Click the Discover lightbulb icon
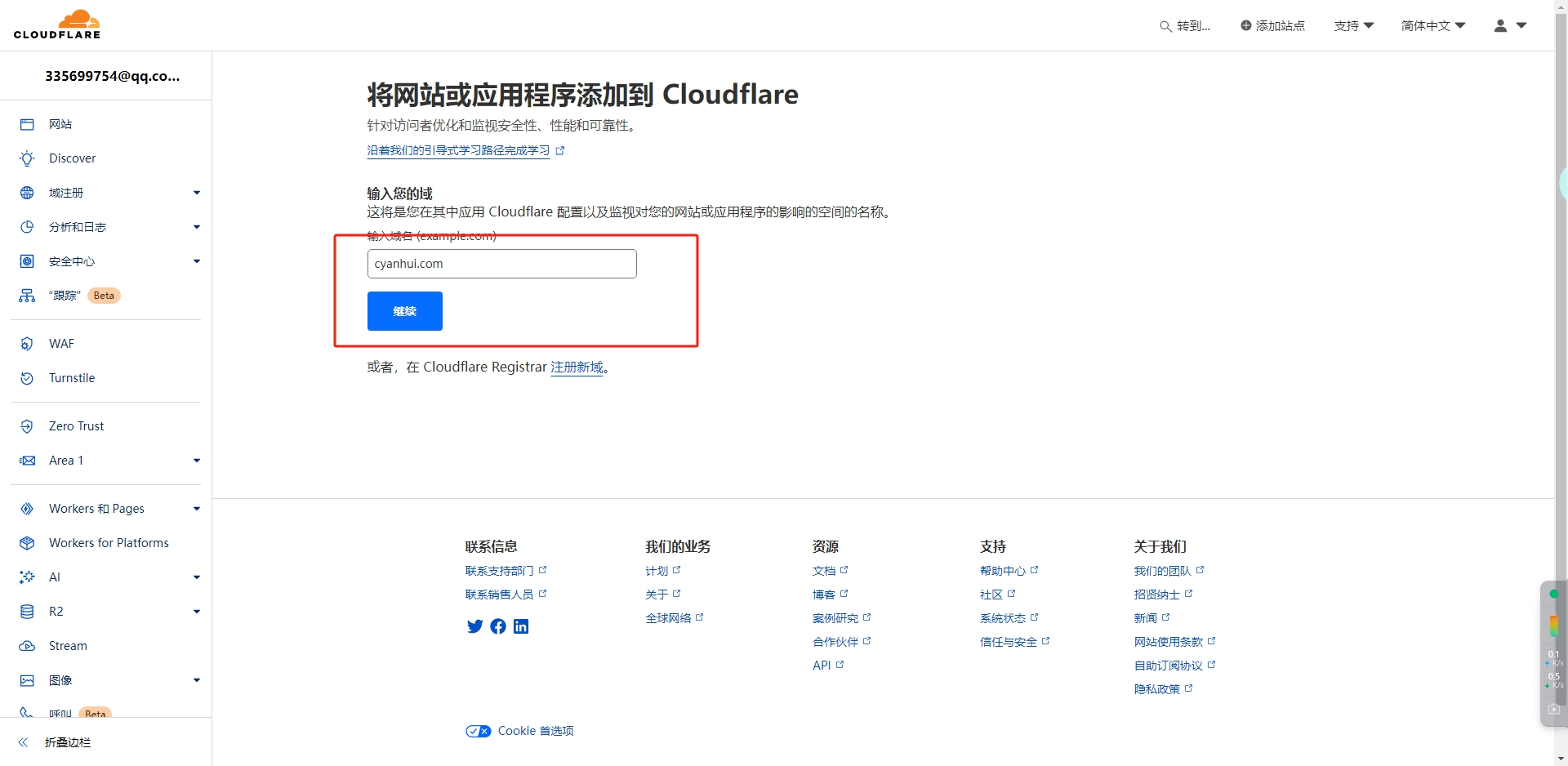Screen dimensions: 1568x766 (x=27, y=158)
